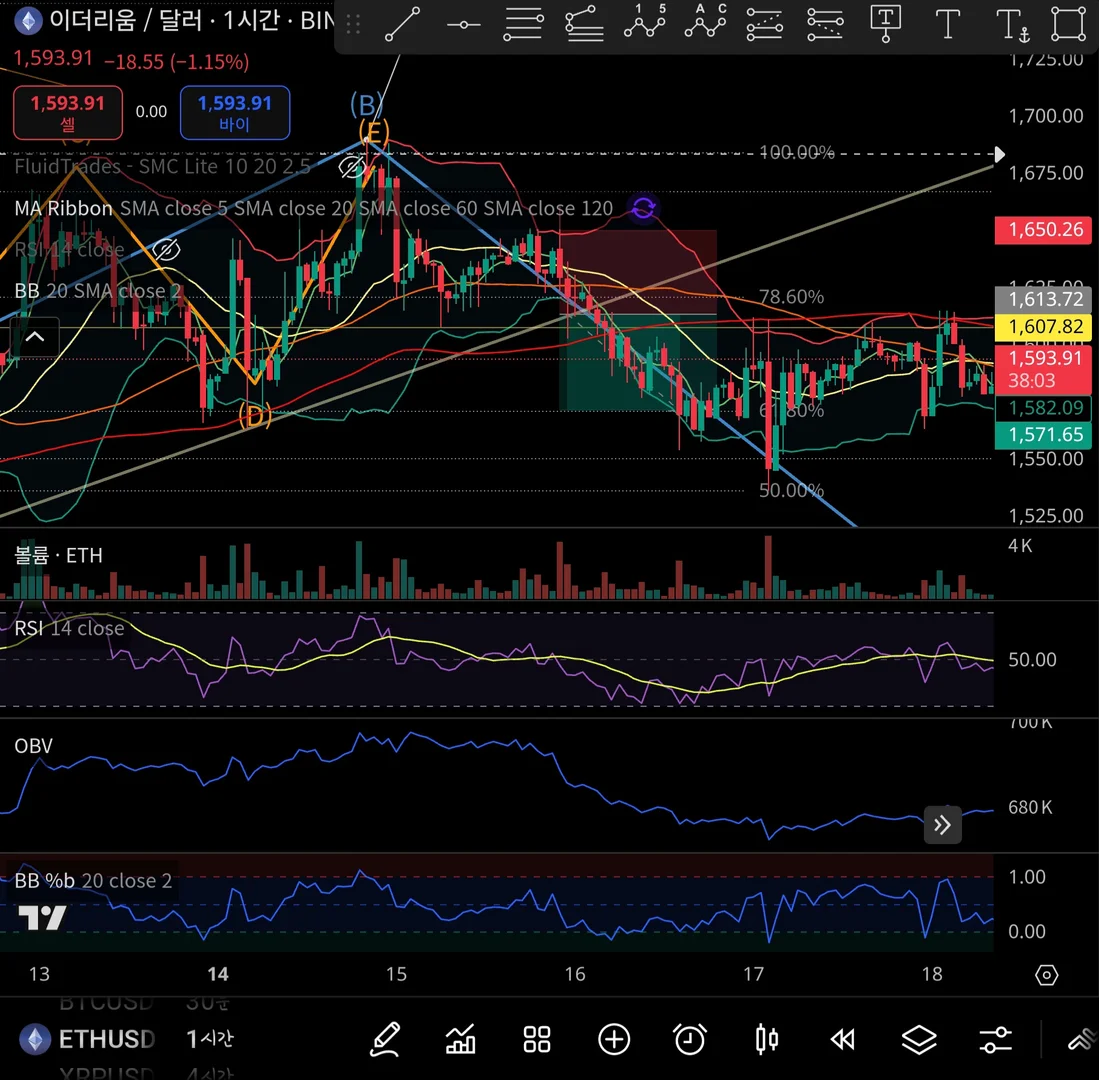
Task: Open the candlestick chart type icon
Action: pyautogui.click(x=767, y=1039)
